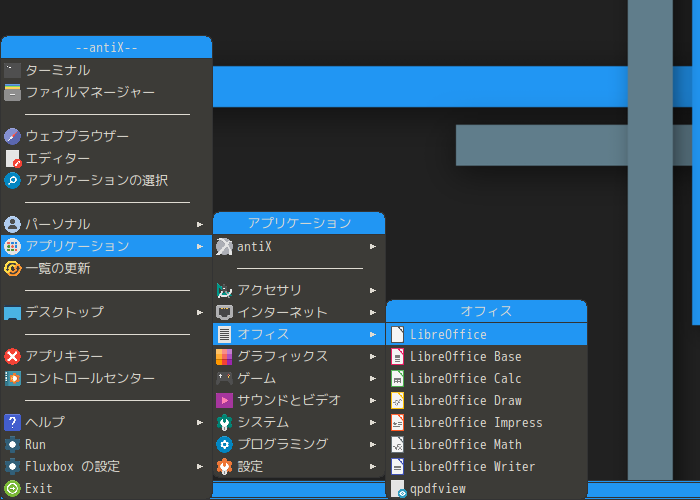Click the question mark help icon

[x=12, y=422]
